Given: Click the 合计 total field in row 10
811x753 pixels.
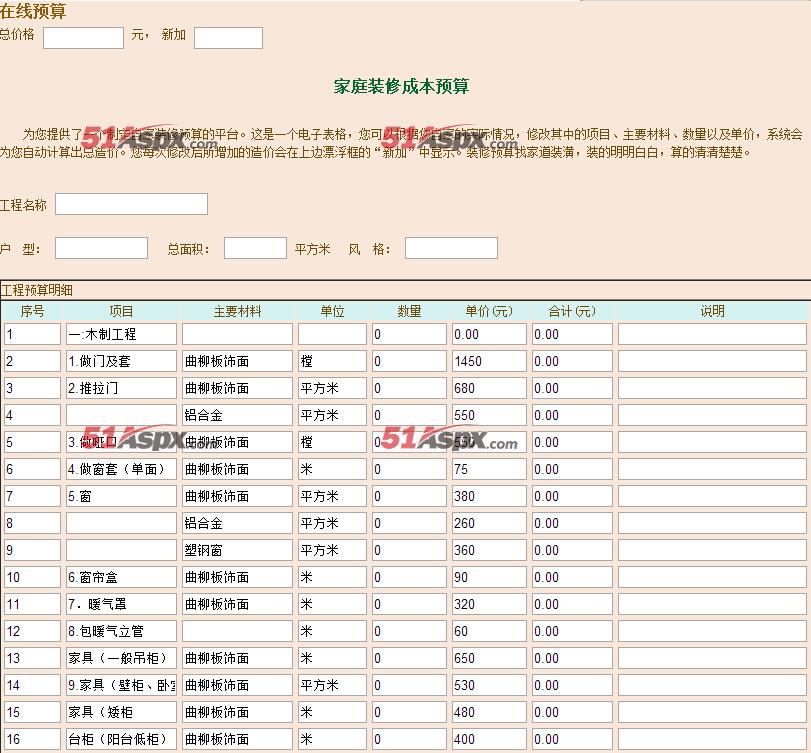Looking at the screenshot, I should pyautogui.click(x=571, y=577).
